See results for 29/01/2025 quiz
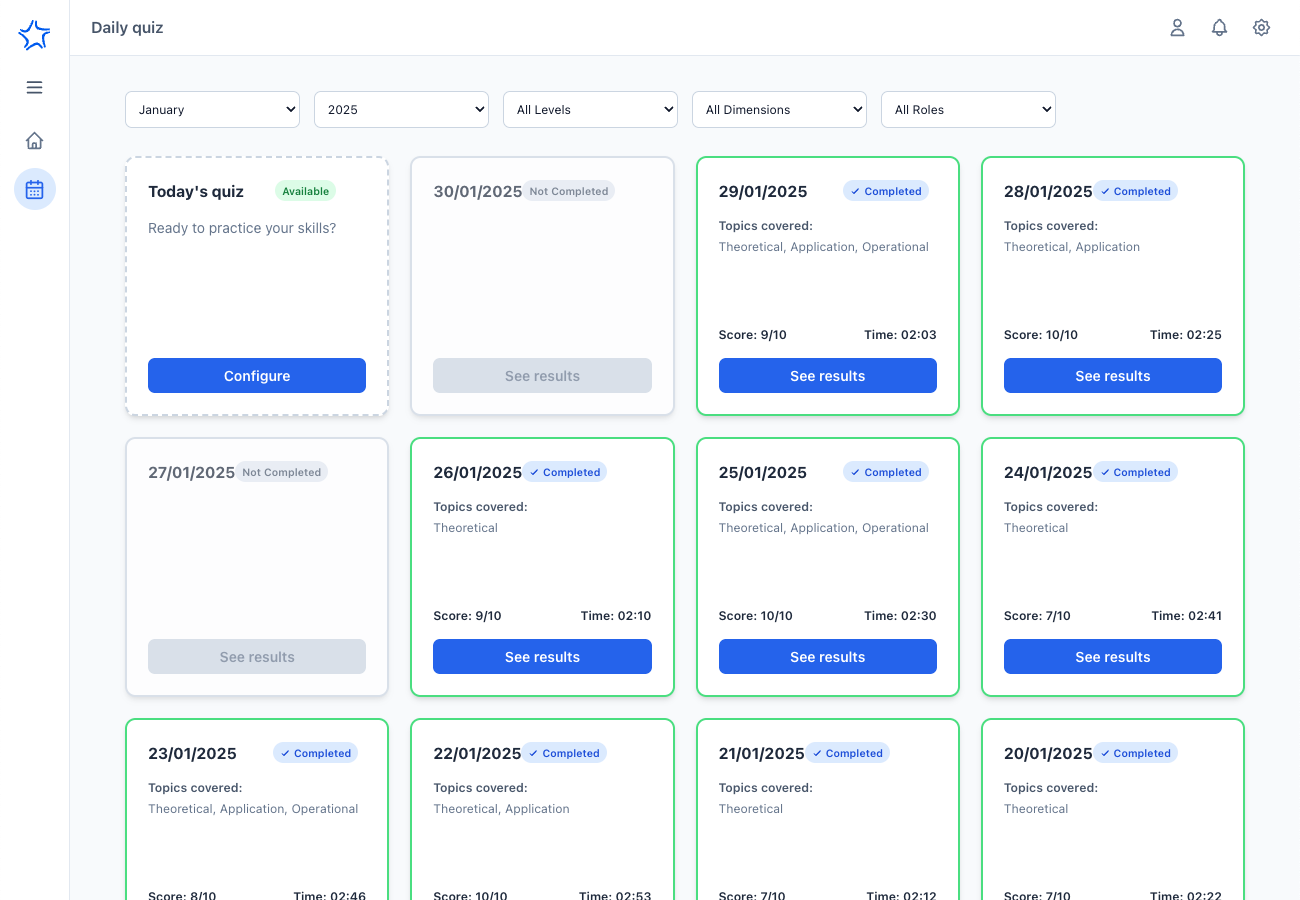This screenshot has height=900, width=1300. click(827, 376)
